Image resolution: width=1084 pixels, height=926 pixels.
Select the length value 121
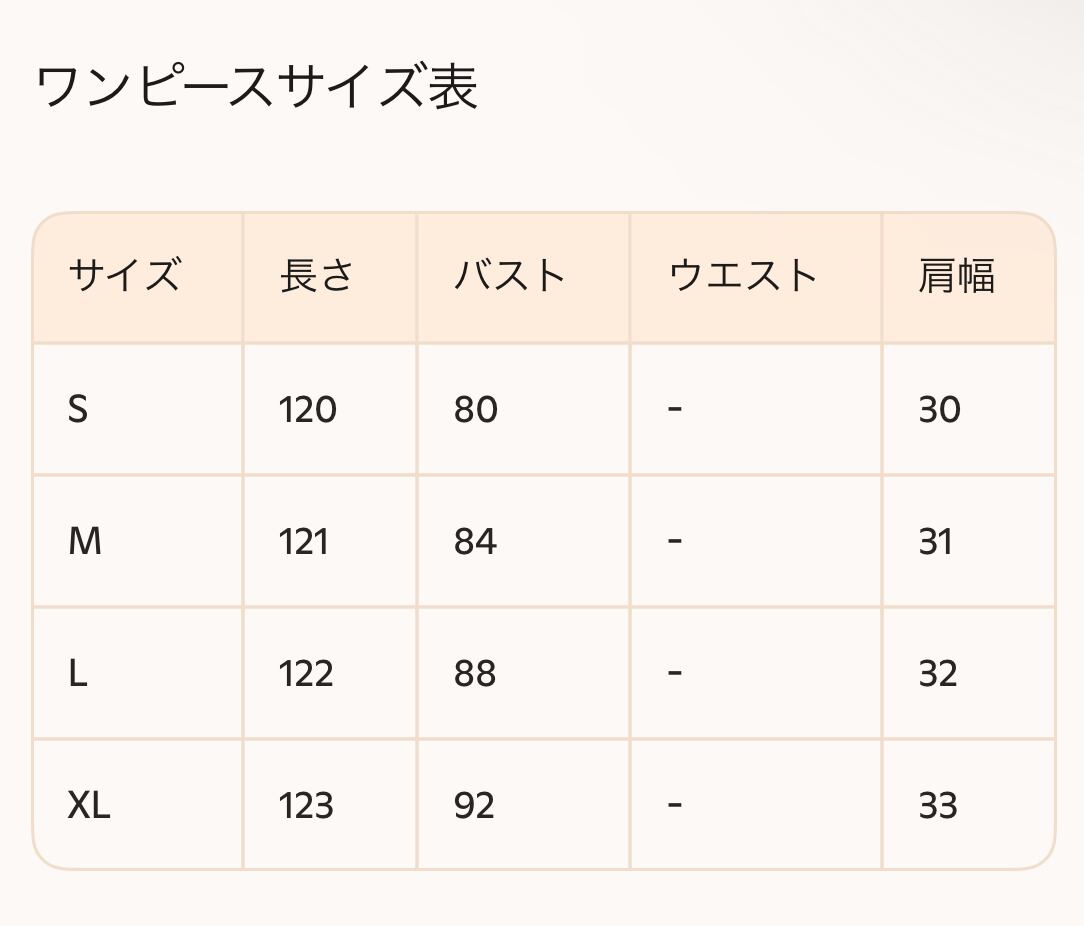coord(304,541)
